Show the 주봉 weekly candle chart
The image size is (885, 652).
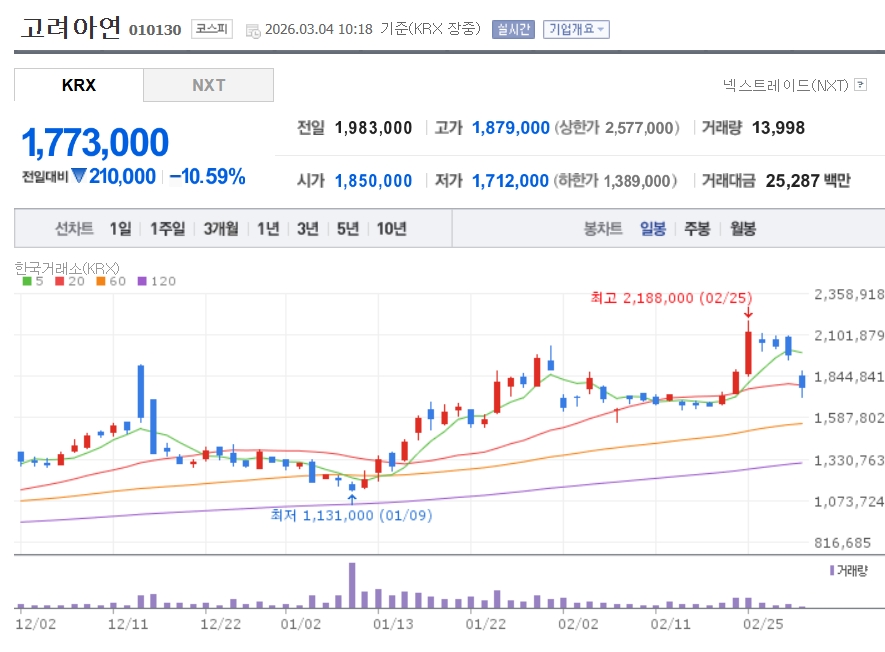coord(697,229)
